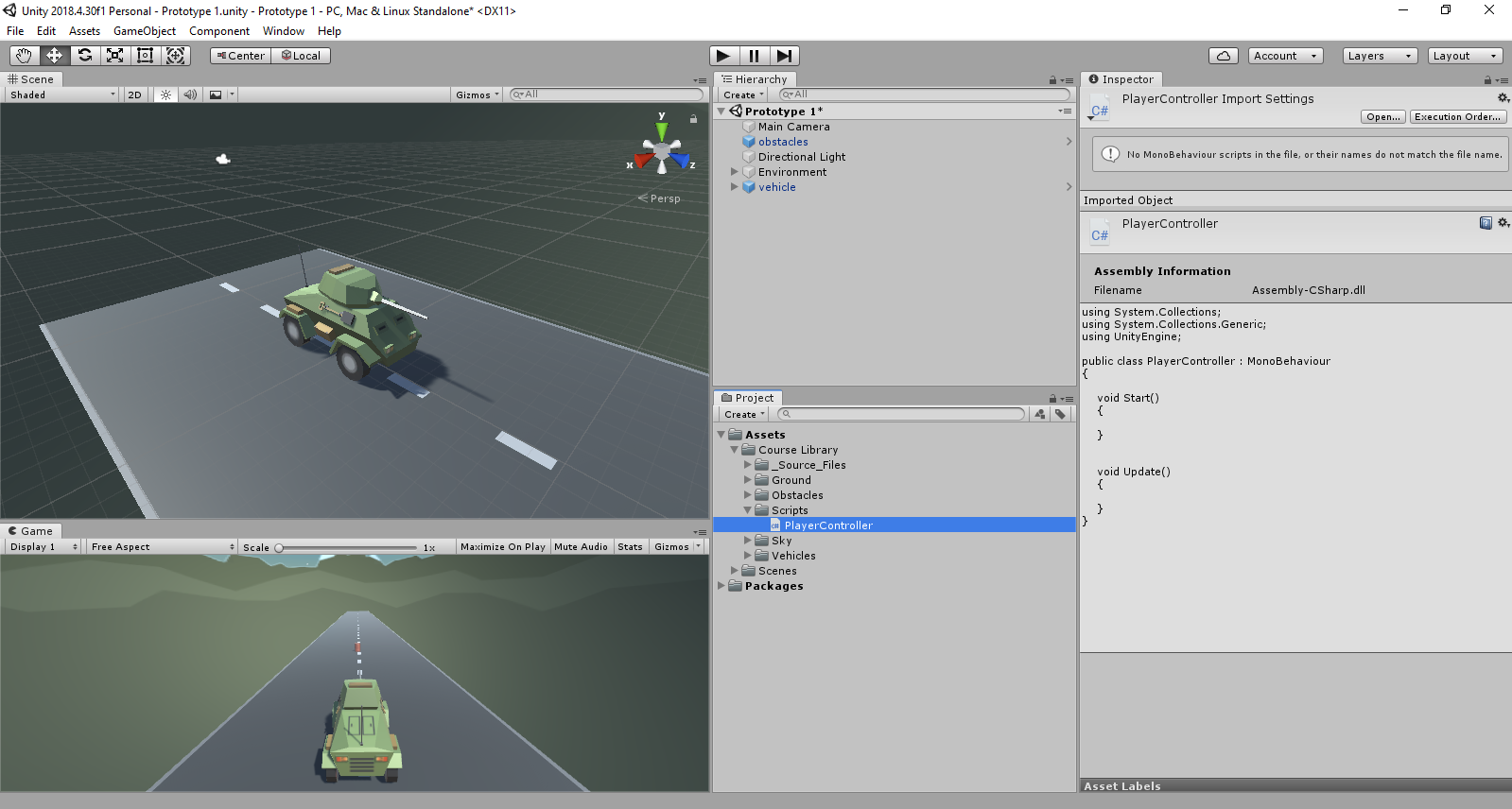
Task: Open the Shaded draw mode dropdown
Action: tap(61, 95)
